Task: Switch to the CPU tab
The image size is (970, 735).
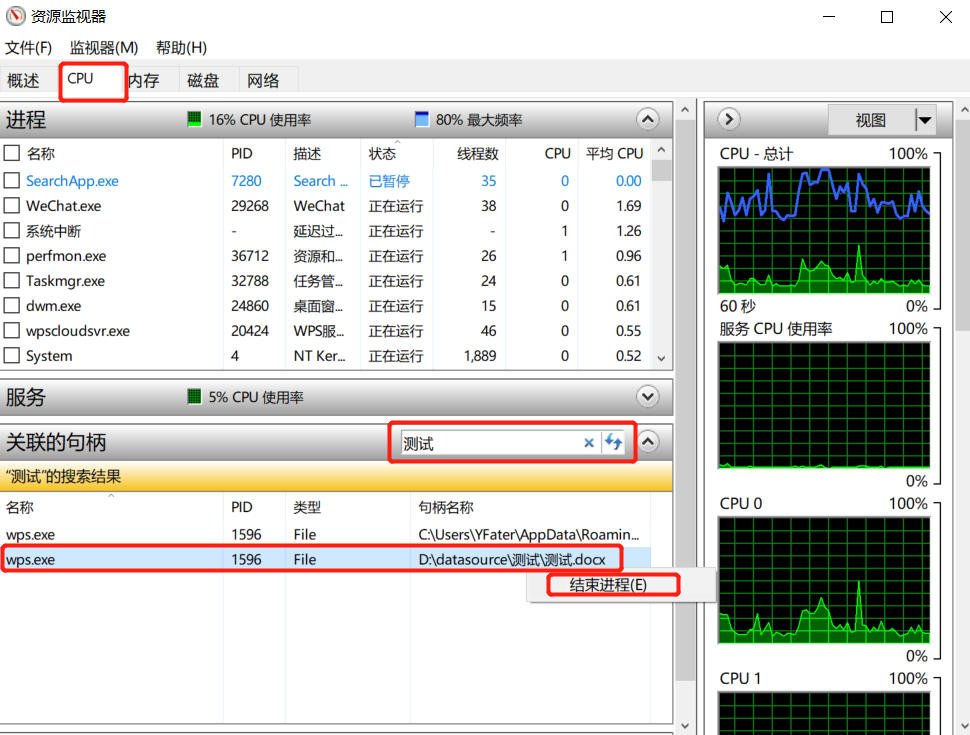Action: pos(93,80)
